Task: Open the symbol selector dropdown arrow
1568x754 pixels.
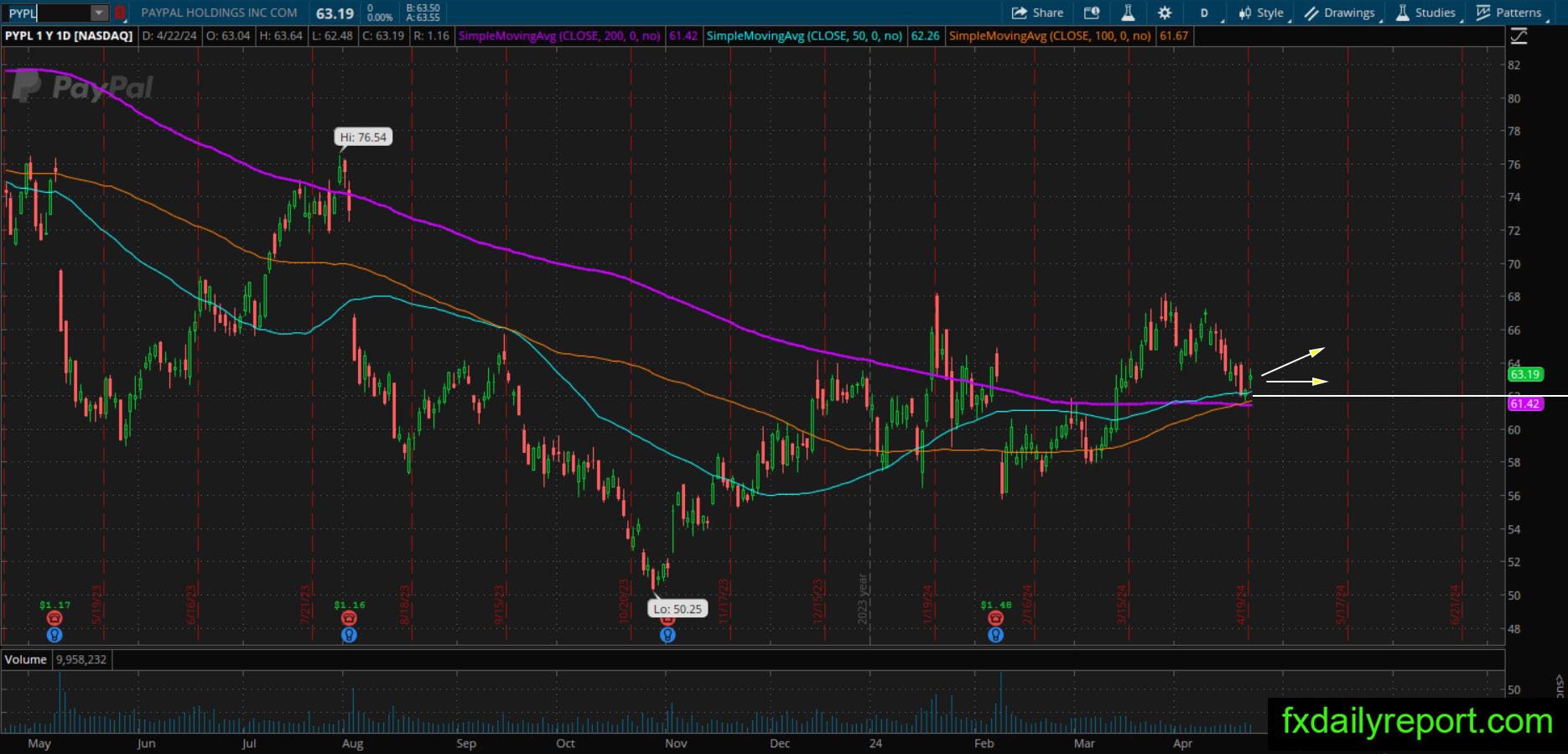Action: (x=100, y=13)
